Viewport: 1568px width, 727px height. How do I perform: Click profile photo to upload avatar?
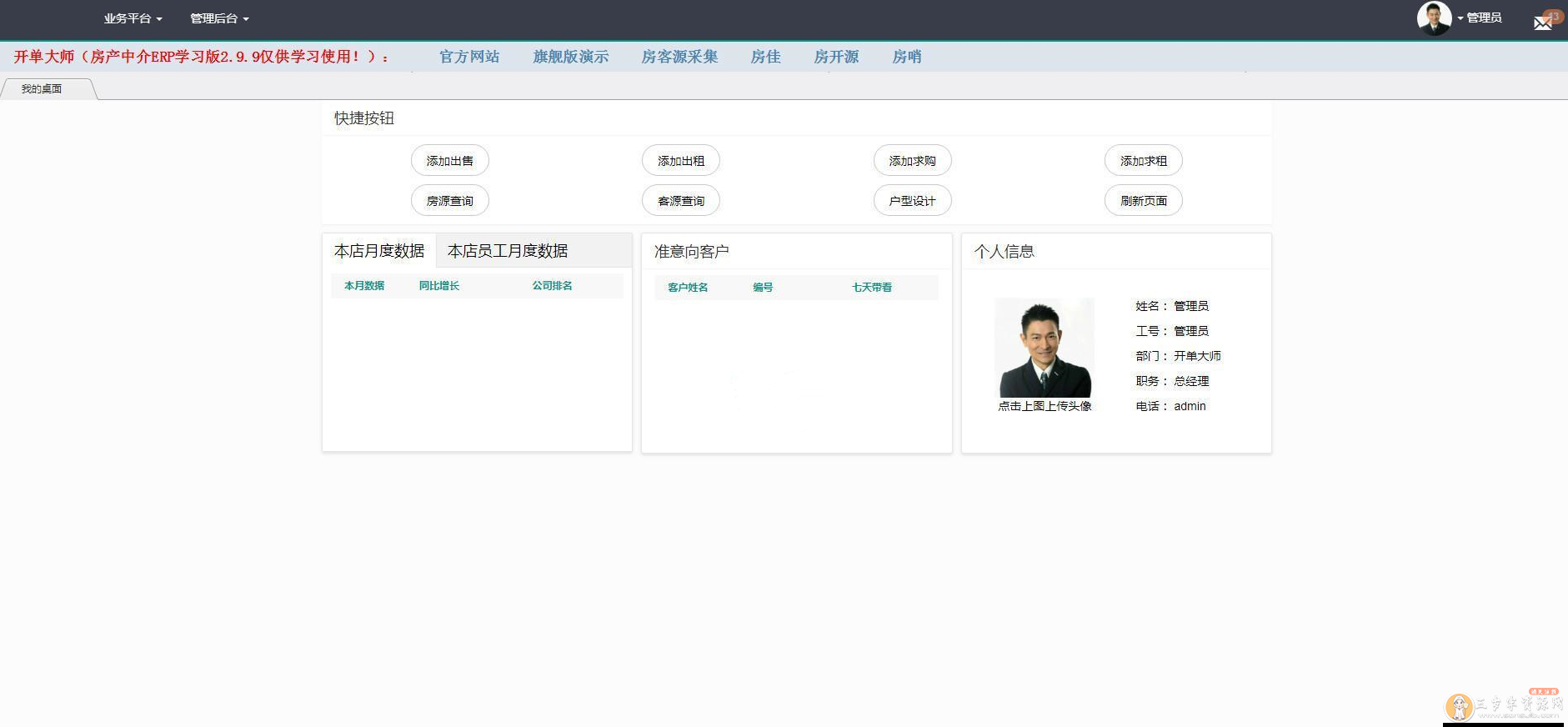1044,348
